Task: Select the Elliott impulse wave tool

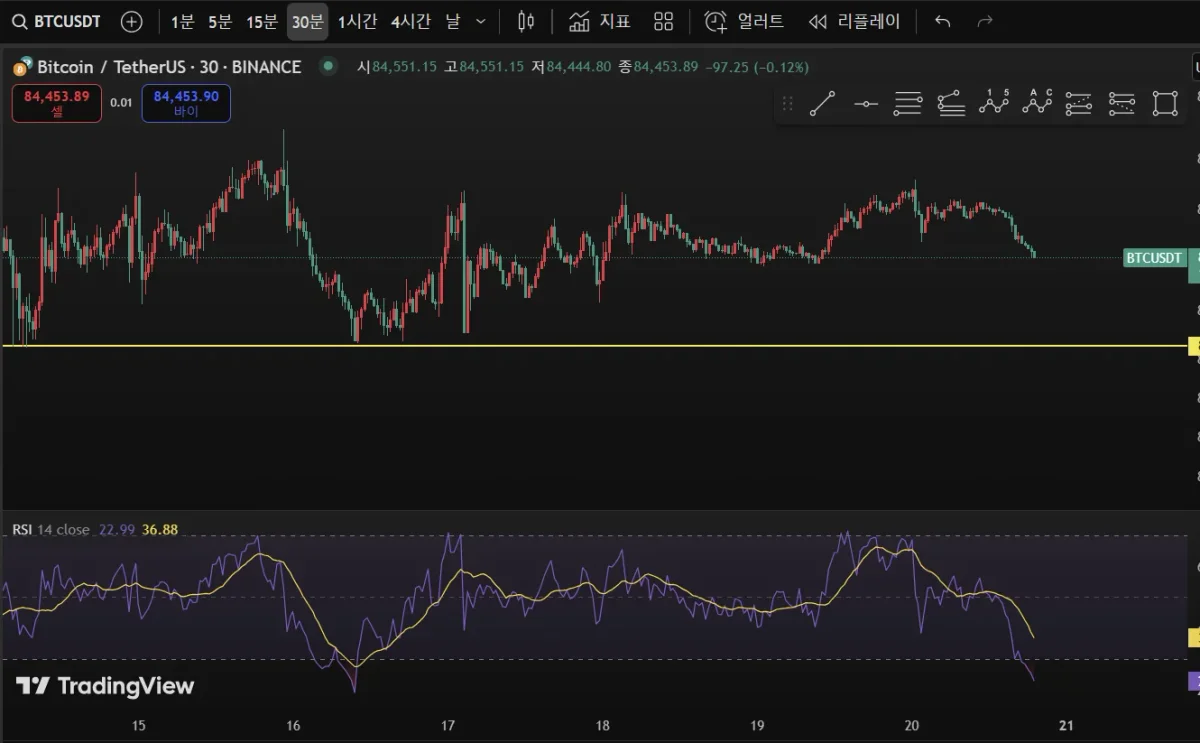Action: click(993, 103)
